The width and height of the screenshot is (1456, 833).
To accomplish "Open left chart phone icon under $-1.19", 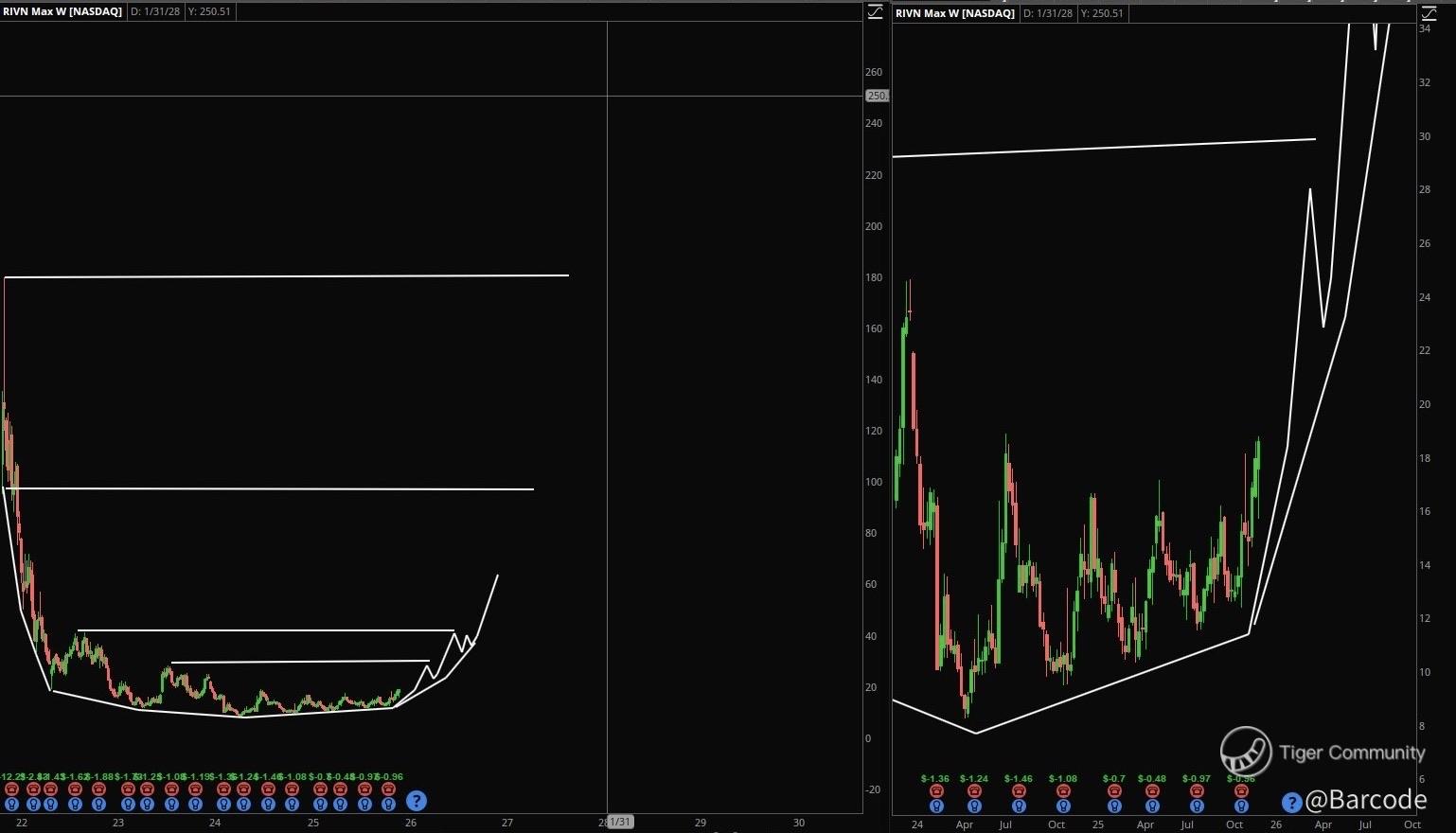I will (195, 789).
